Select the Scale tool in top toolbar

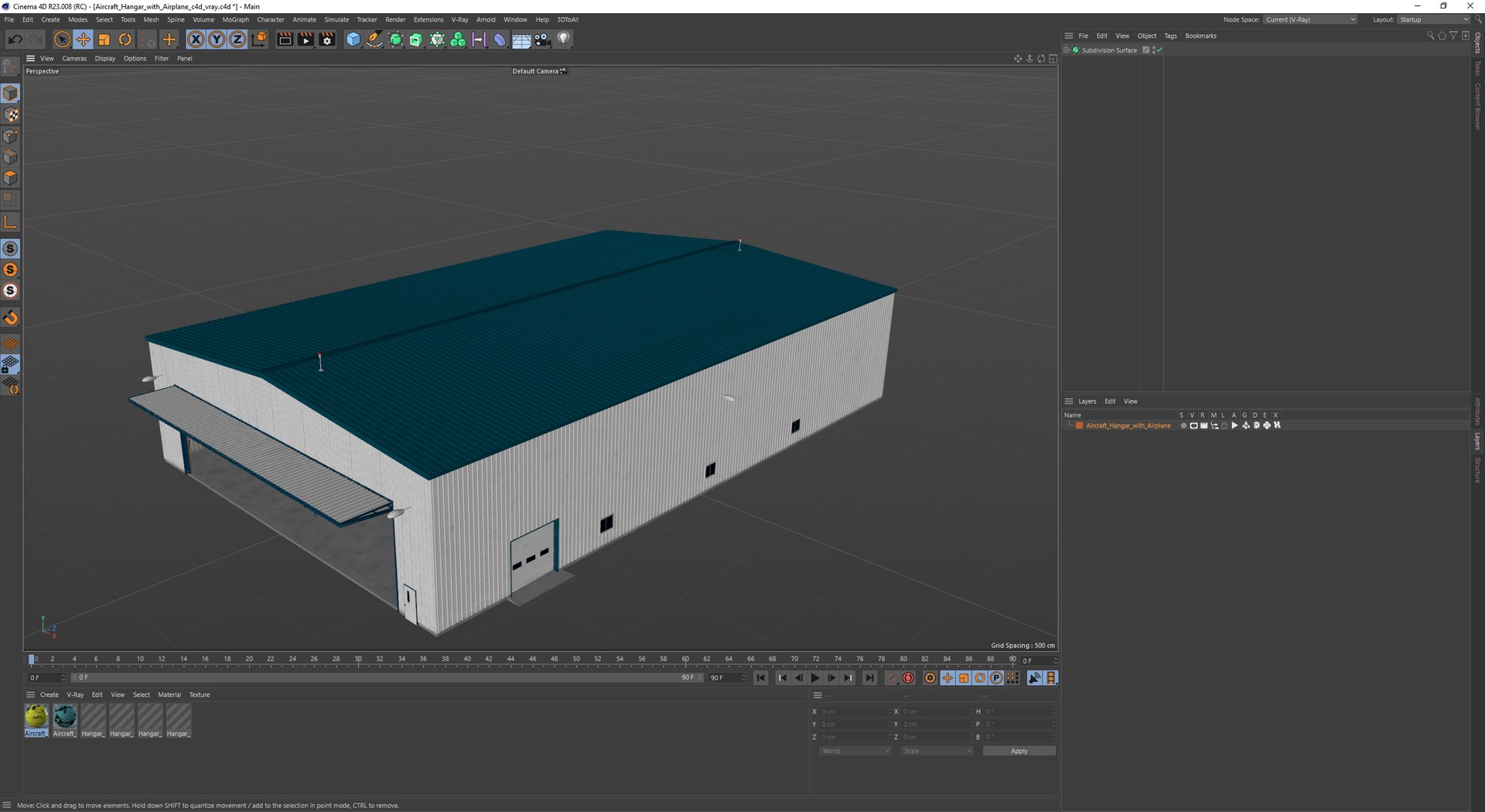(x=104, y=39)
